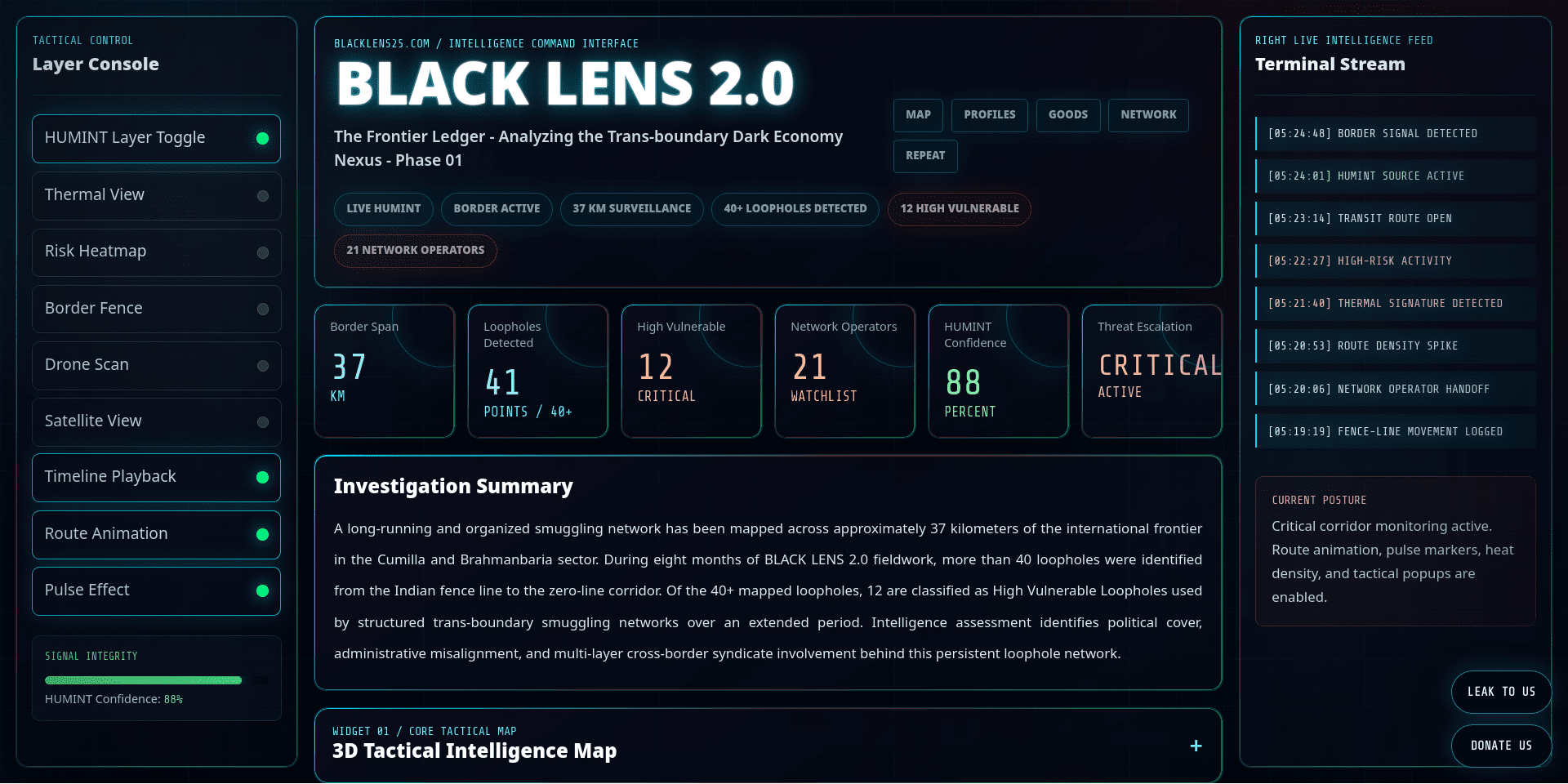
Task: Open the PROFILES navigation tab
Action: coord(990,115)
